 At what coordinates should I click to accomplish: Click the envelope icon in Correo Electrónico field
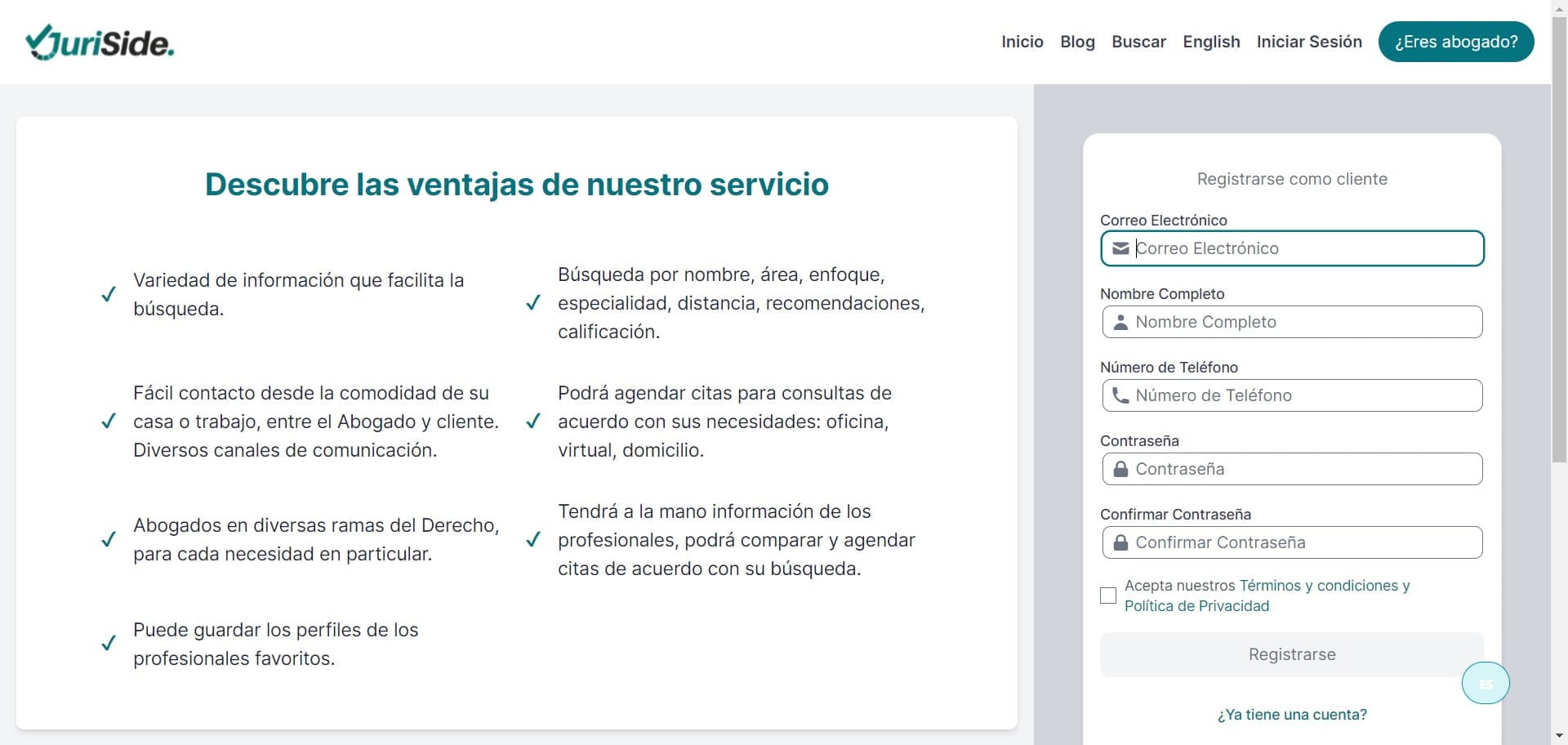pyautogui.click(x=1121, y=248)
